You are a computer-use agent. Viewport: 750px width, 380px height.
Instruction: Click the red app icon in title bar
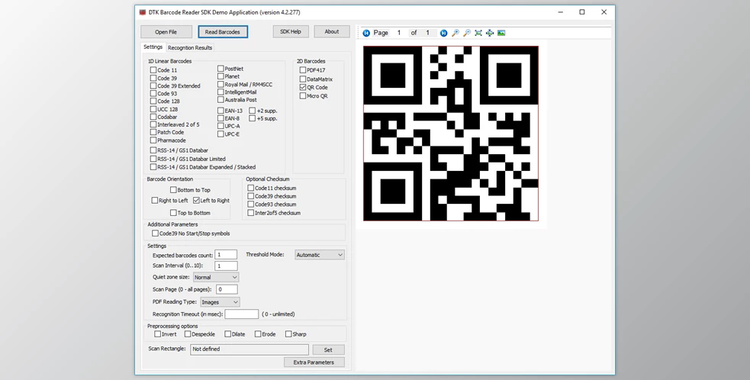coord(143,12)
